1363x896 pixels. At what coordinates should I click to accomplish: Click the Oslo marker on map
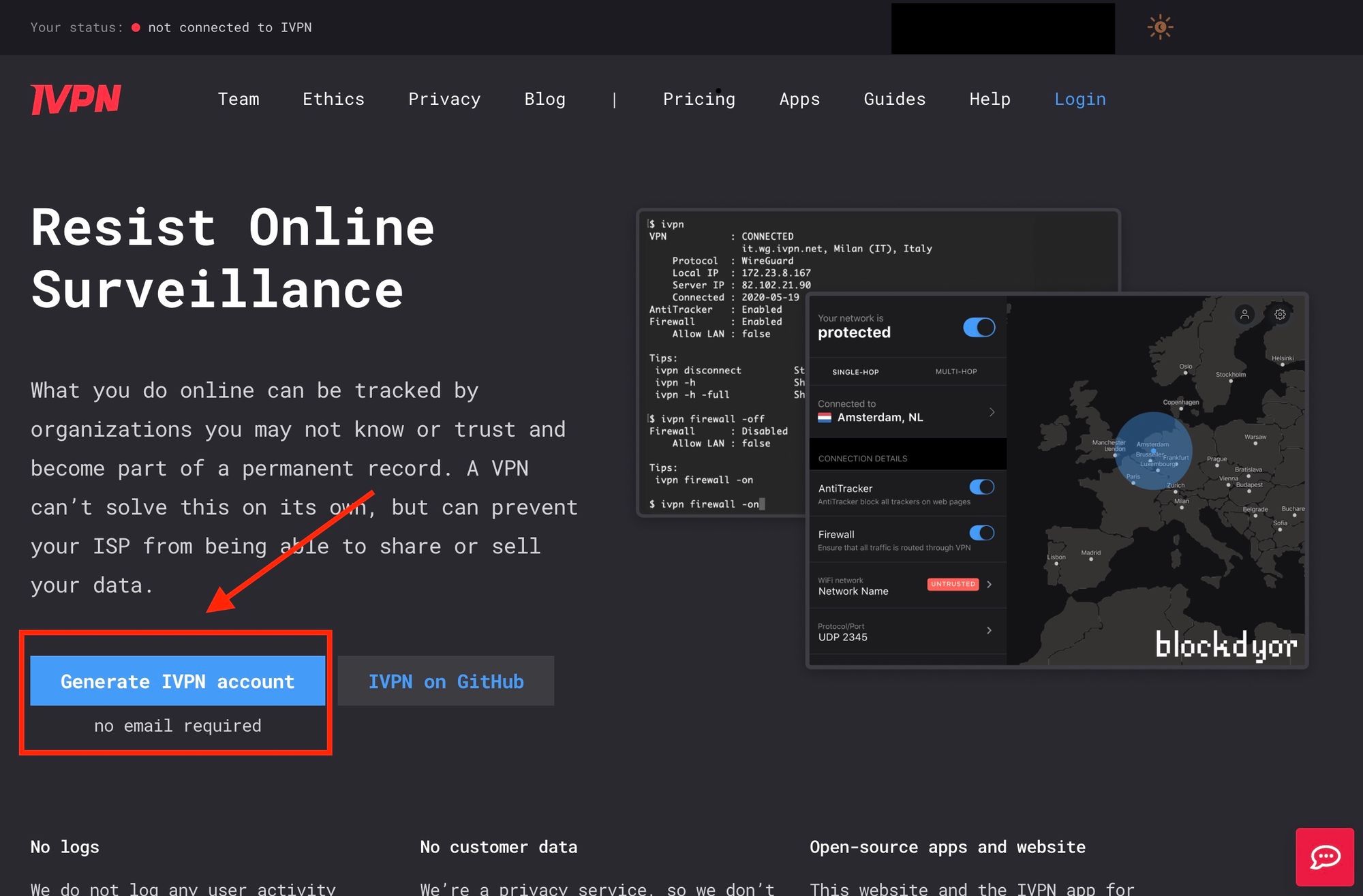tap(1186, 373)
